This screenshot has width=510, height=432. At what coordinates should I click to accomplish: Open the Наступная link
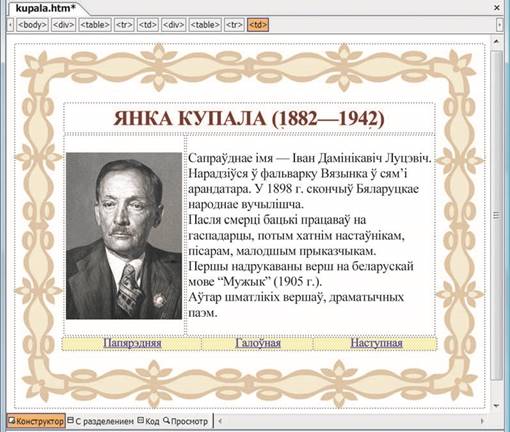coord(376,343)
